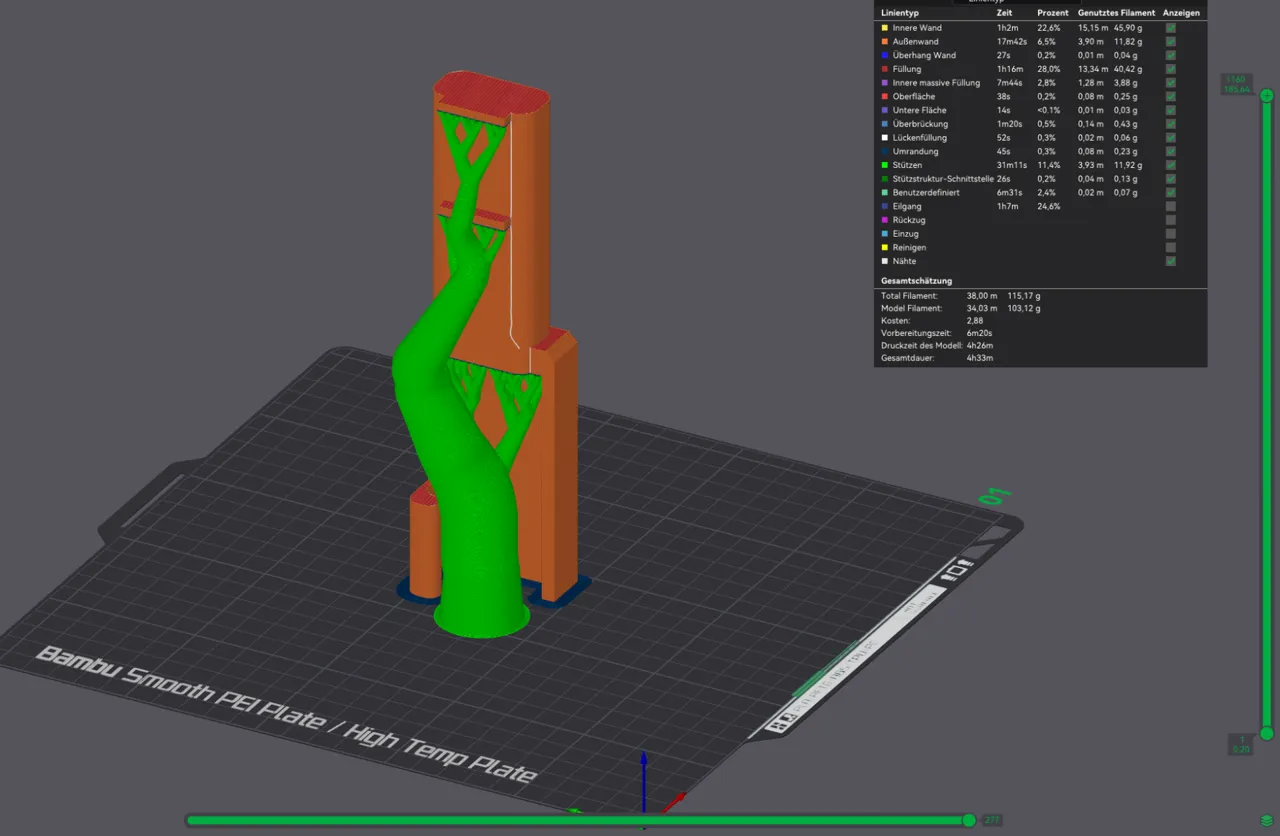Click the horizontal move slider handle
The height and width of the screenshot is (836, 1280).
coord(968,820)
